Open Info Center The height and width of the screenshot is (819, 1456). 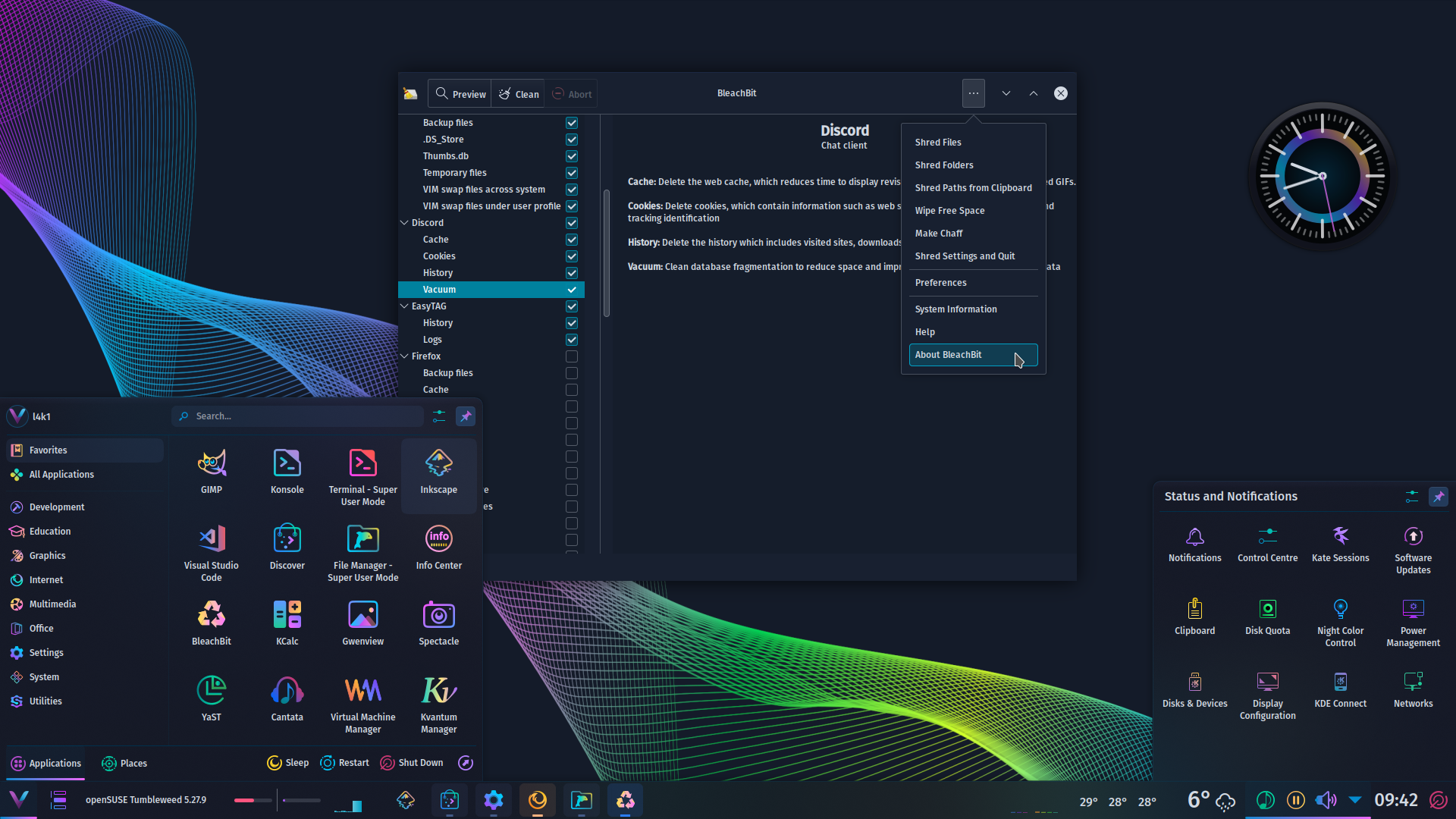pyautogui.click(x=439, y=548)
